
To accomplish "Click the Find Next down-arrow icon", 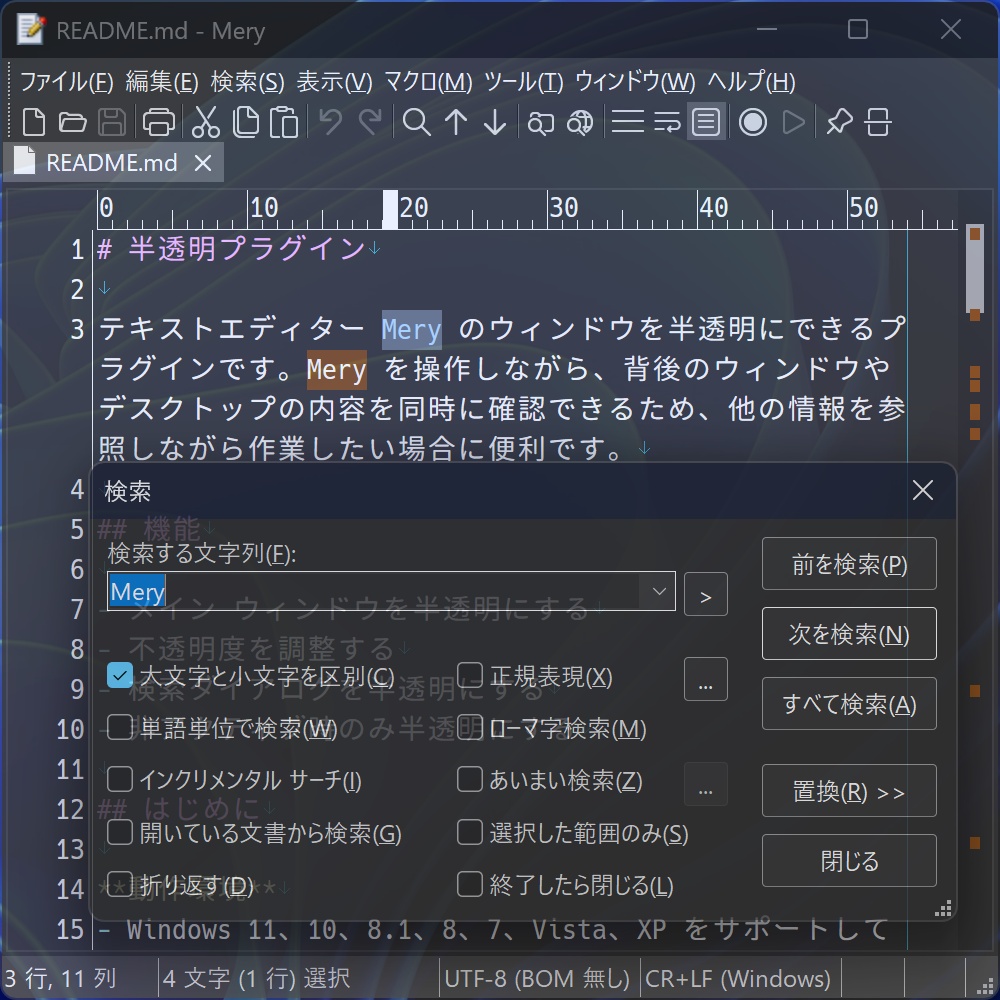I will (x=495, y=121).
